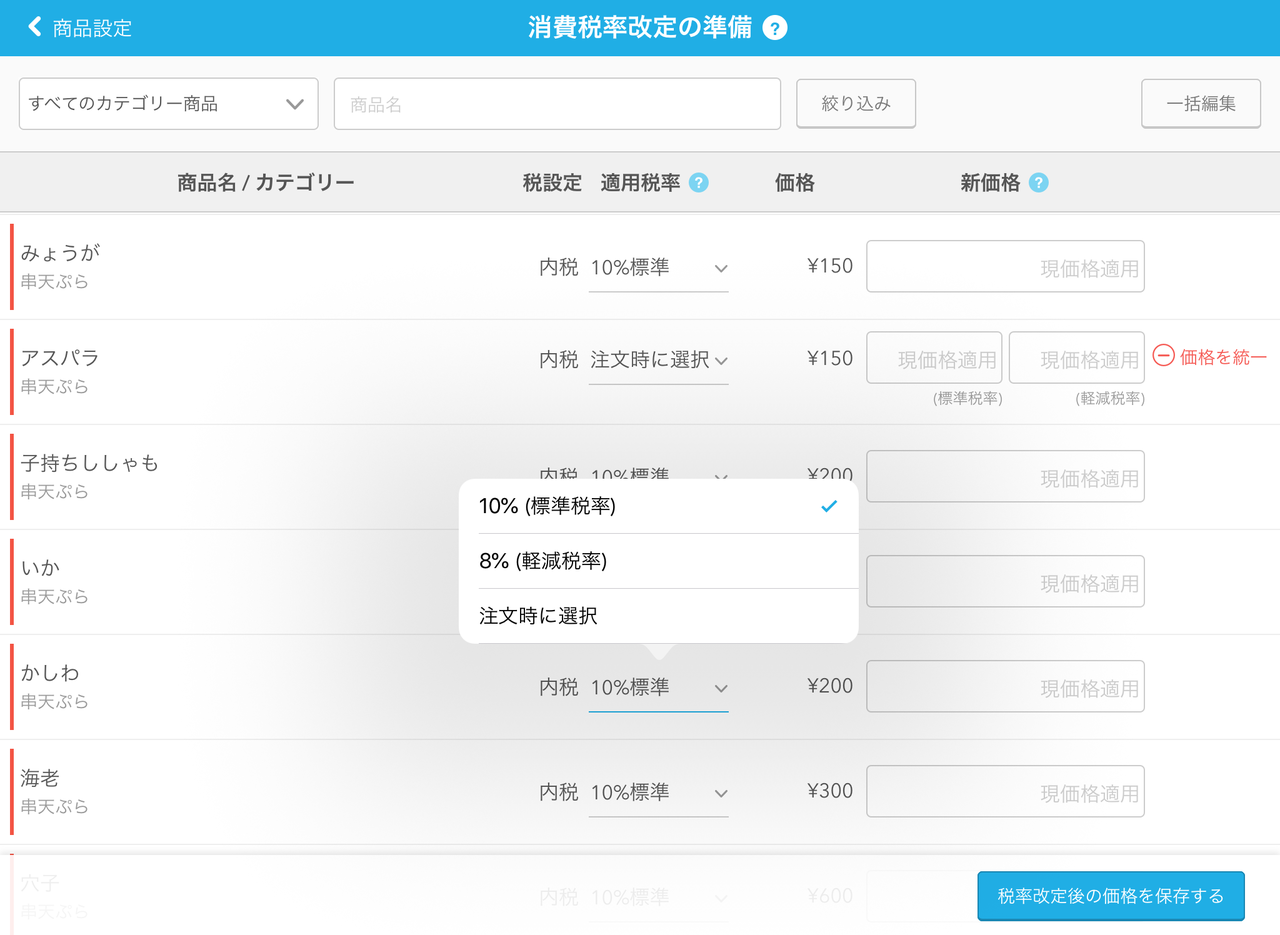The height and width of the screenshot is (935, 1280).
Task: Save prices with 税率改定後の価格を保存する button
Action: point(1111,896)
